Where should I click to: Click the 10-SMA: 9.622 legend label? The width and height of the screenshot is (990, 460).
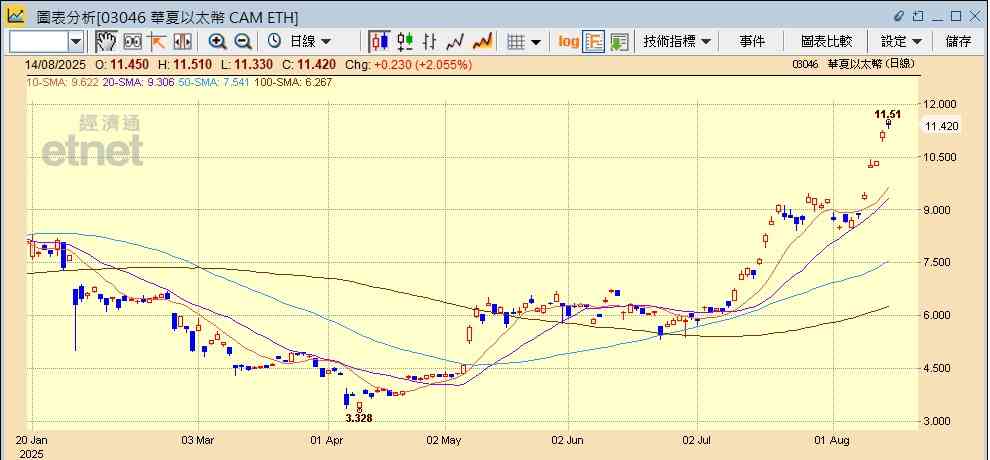pyautogui.click(x=62, y=82)
